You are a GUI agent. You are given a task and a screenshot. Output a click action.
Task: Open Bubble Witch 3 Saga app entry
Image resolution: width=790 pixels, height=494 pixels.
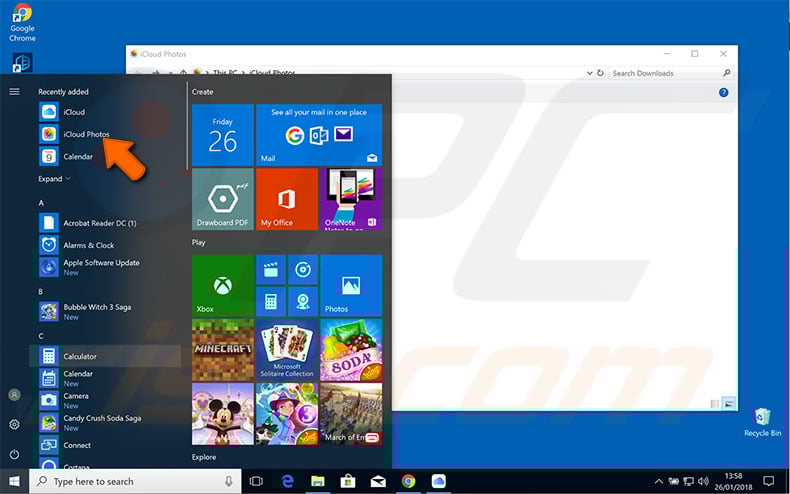tap(108, 312)
